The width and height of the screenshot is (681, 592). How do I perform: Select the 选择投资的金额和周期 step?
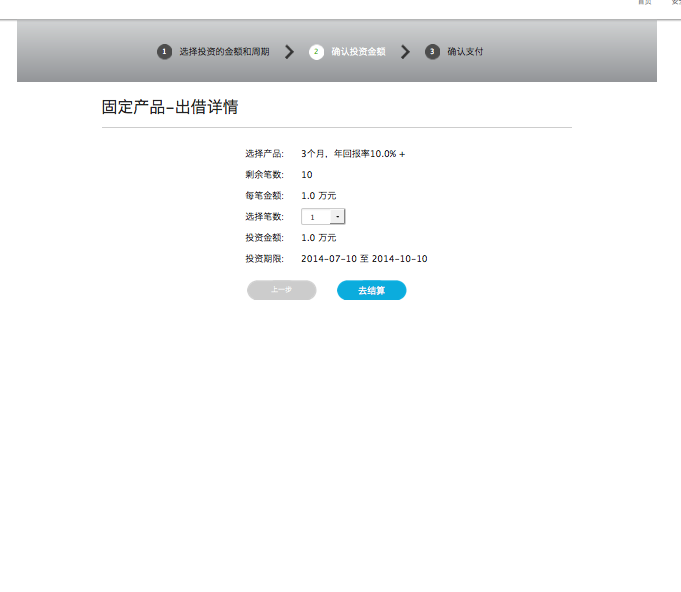224,52
